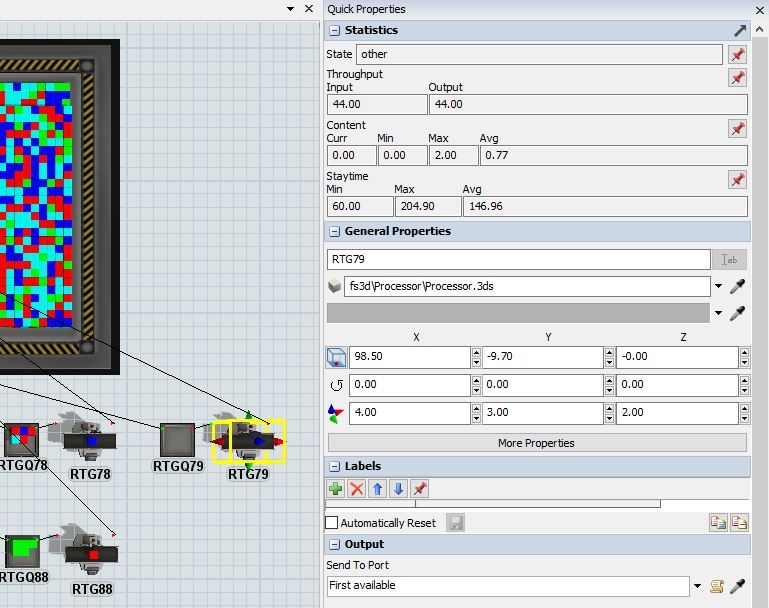This screenshot has width=769, height=608.
Task: Collapse the Output section
Action: tap(334, 545)
